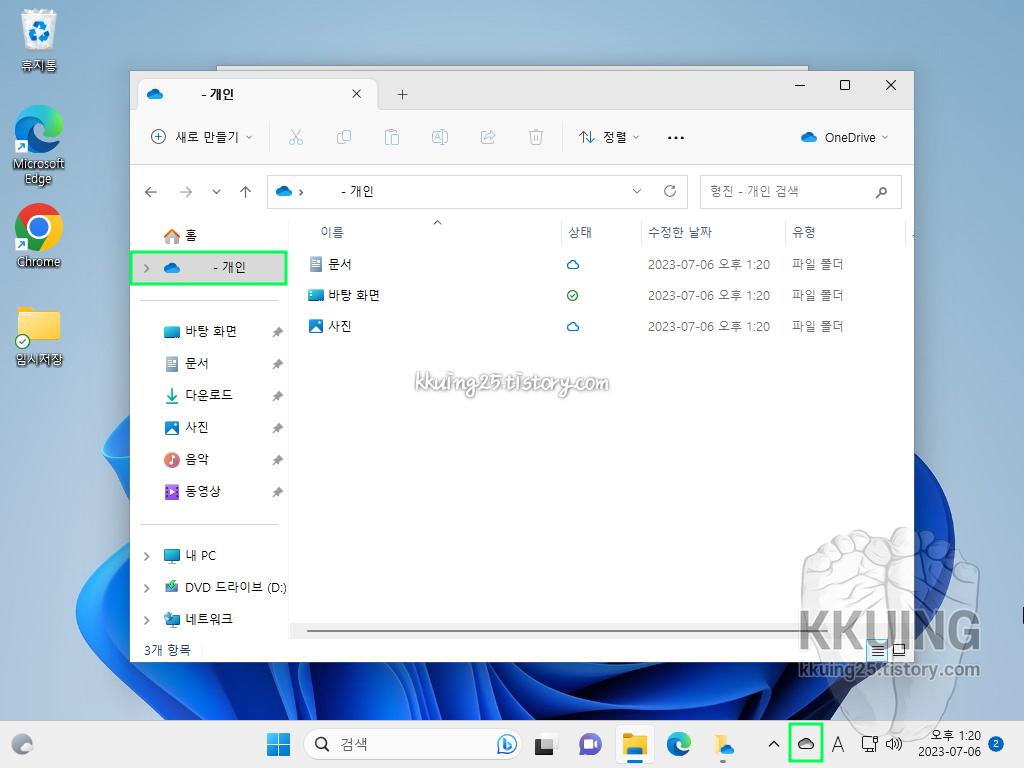Launch Edge from the taskbar

tap(679, 744)
